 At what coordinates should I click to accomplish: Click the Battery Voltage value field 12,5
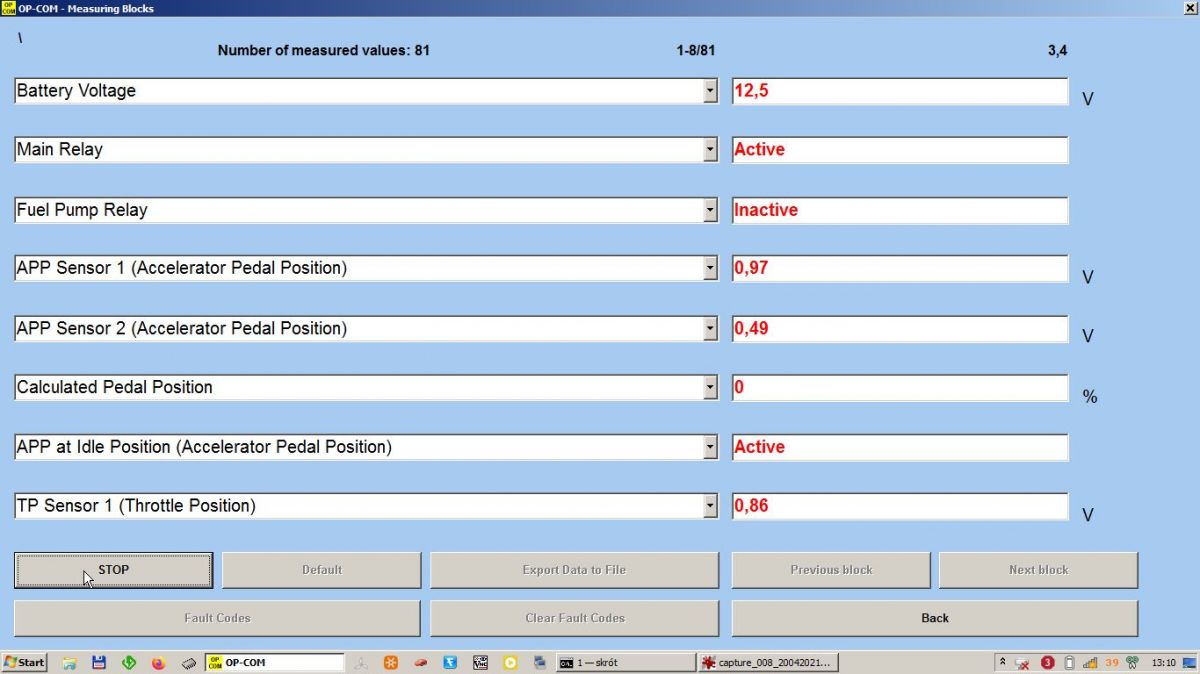[x=900, y=91]
